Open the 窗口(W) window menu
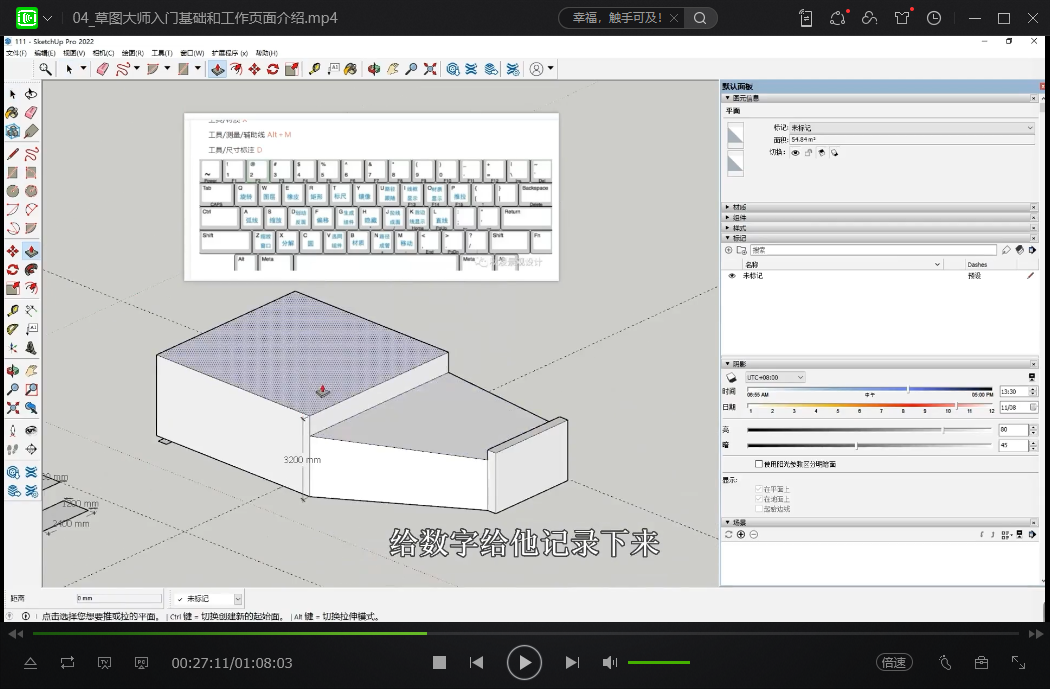1050x689 pixels. pyautogui.click(x=191, y=52)
